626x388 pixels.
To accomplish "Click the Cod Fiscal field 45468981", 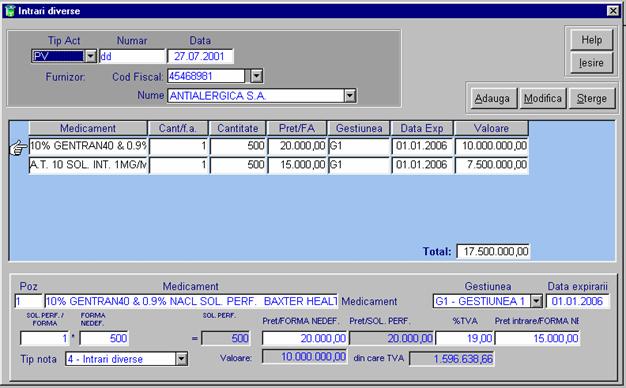I will click(206, 76).
